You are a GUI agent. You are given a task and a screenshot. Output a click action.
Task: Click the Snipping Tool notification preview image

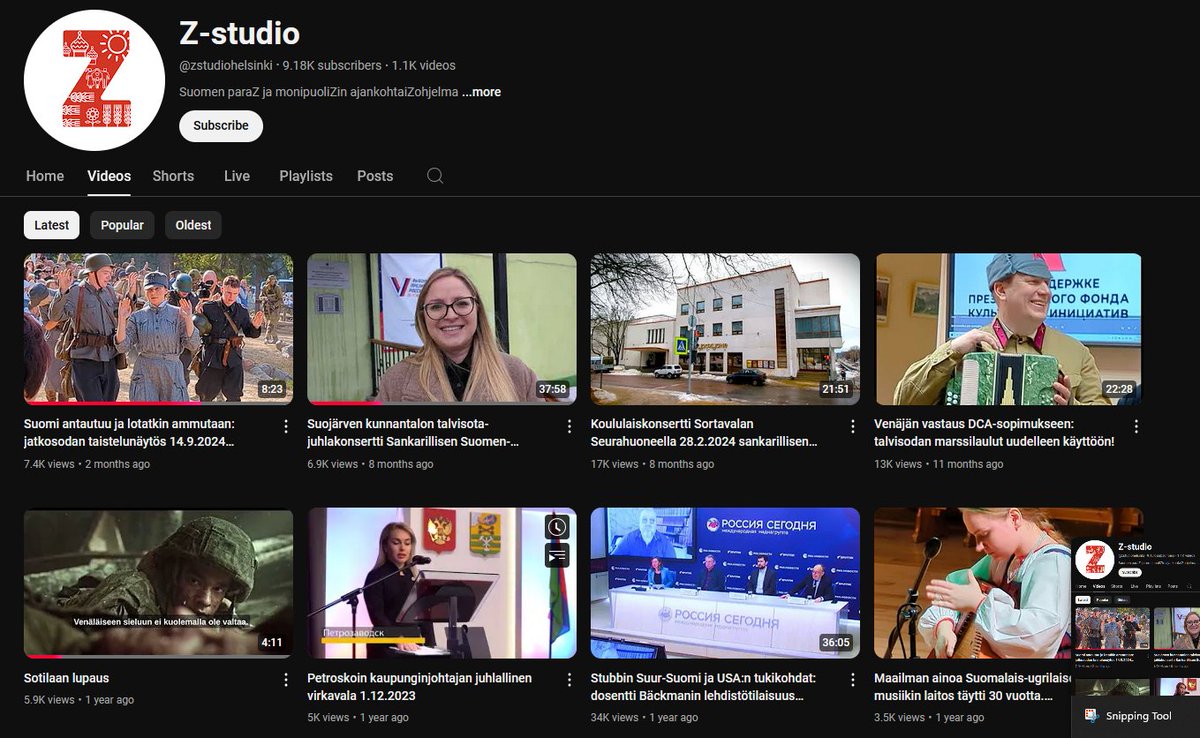click(1136, 615)
